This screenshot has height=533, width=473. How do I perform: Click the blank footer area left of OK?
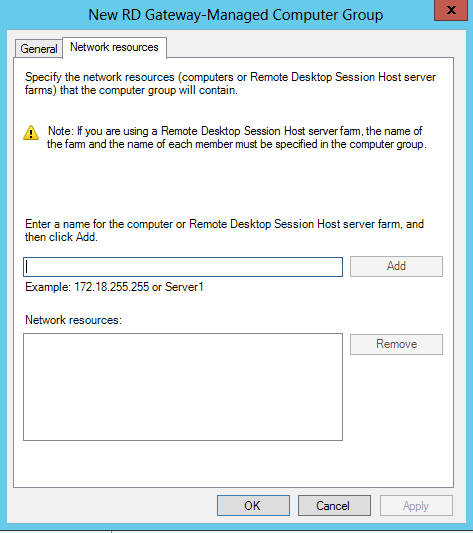(x=112, y=505)
